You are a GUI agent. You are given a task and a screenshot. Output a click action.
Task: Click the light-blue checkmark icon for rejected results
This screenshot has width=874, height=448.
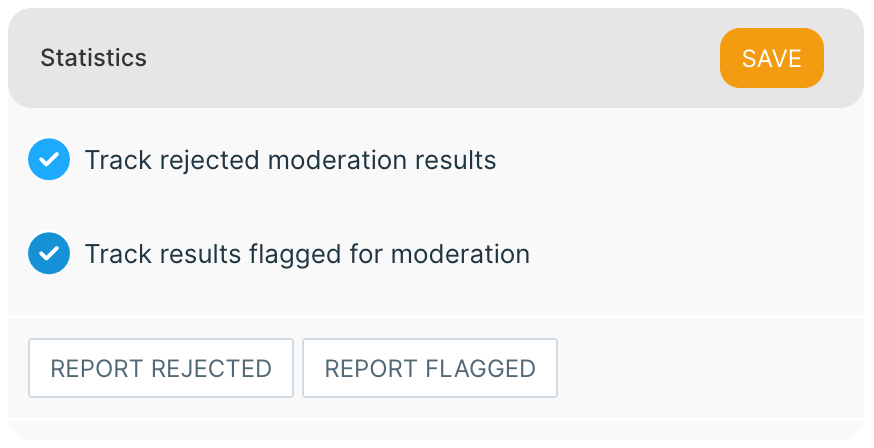pos(49,160)
